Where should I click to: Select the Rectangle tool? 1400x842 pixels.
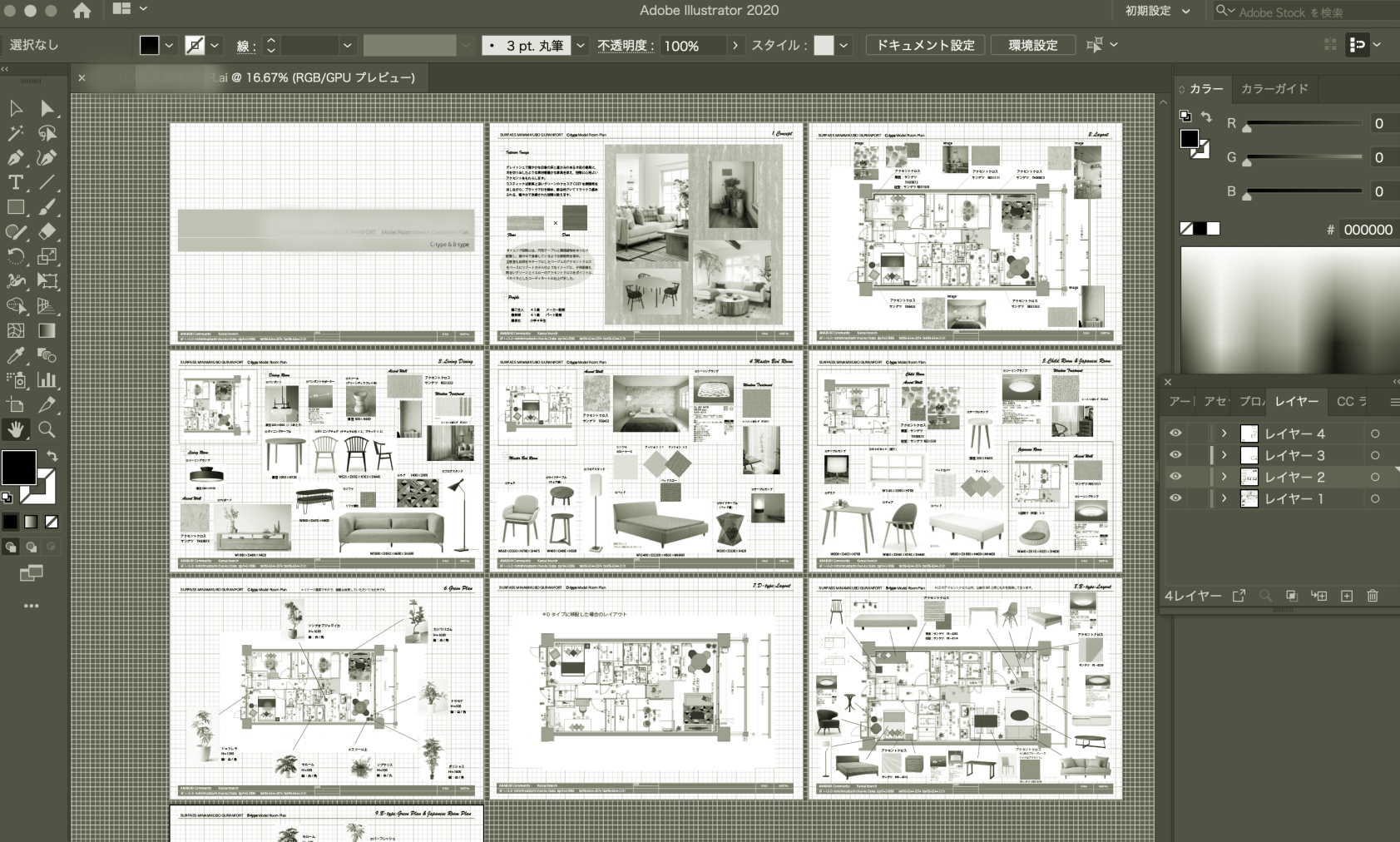15,207
